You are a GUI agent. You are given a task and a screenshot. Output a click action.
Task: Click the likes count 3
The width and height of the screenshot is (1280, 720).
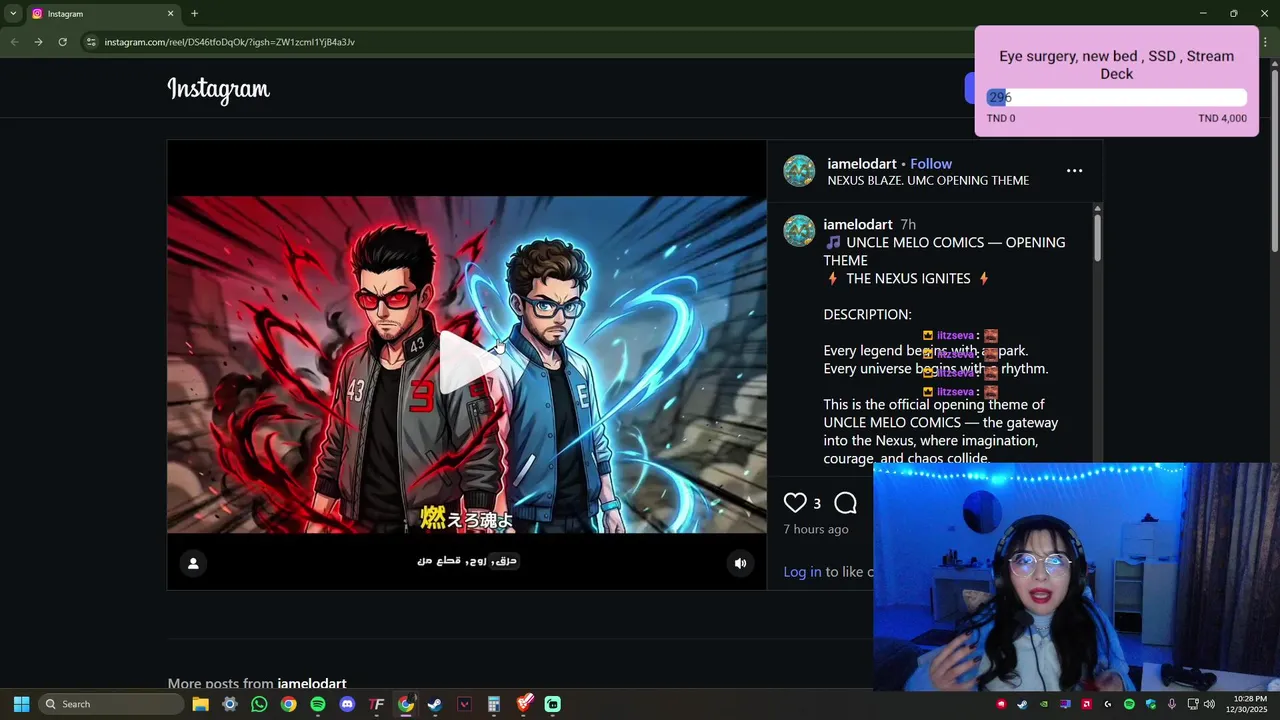click(x=817, y=504)
